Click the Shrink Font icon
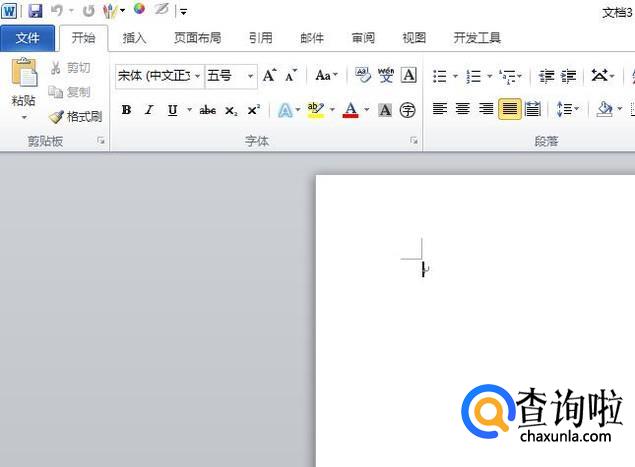Screen dimensions: 635x467 tap(291, 75)
